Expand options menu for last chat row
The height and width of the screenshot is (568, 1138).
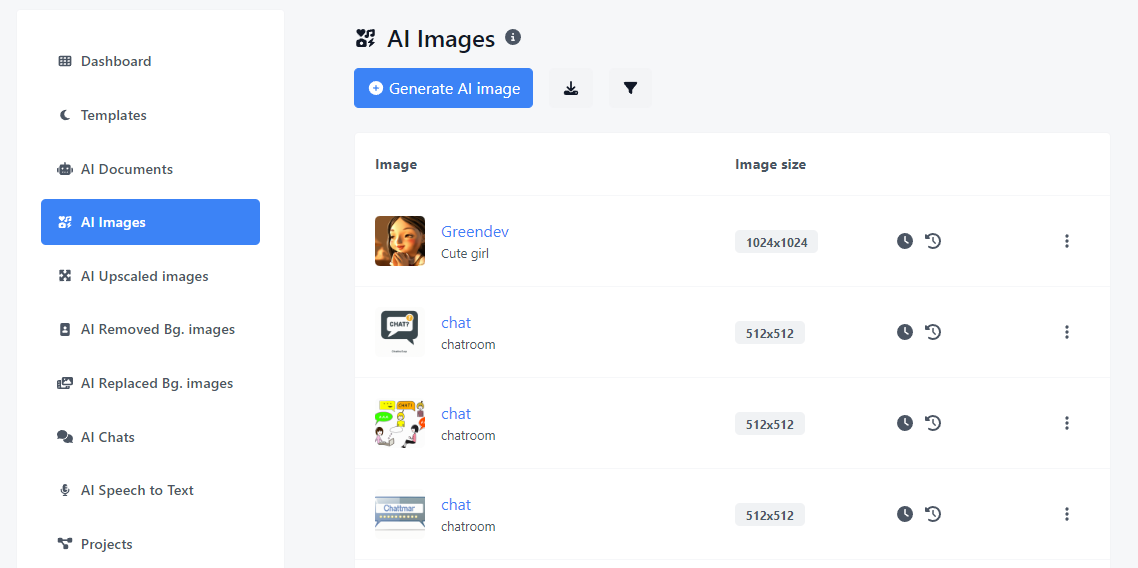(1067, 514)
